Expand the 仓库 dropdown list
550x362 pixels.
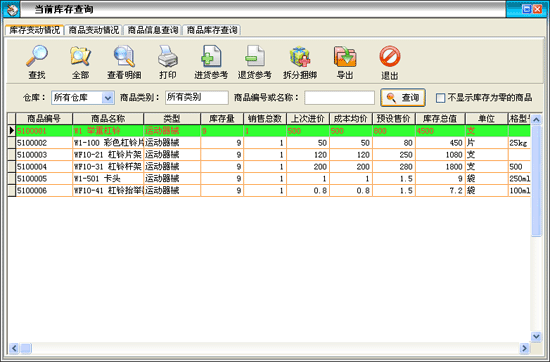tap(108, 98)
